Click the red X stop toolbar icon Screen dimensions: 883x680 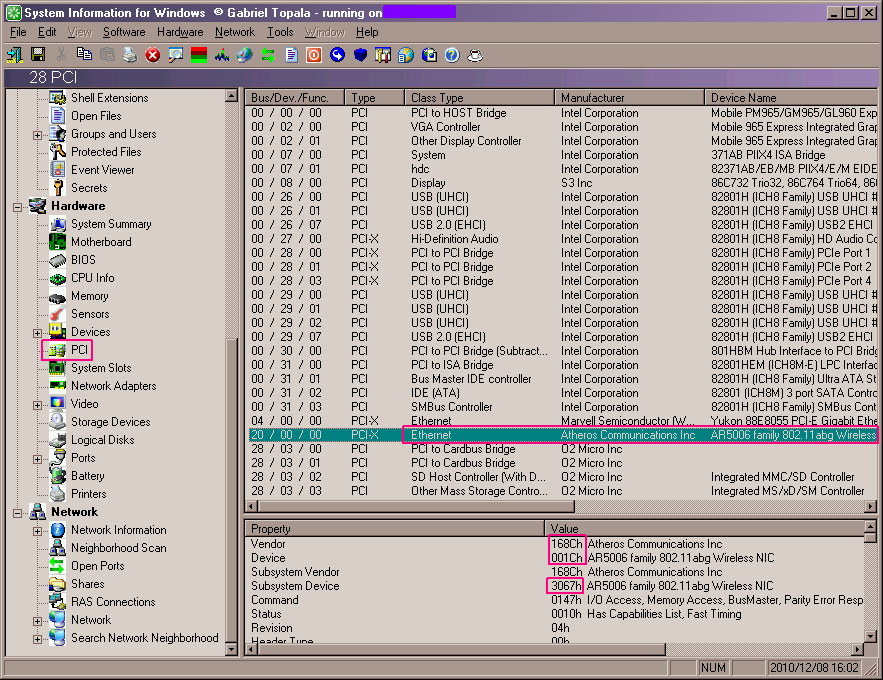point(152,55)
